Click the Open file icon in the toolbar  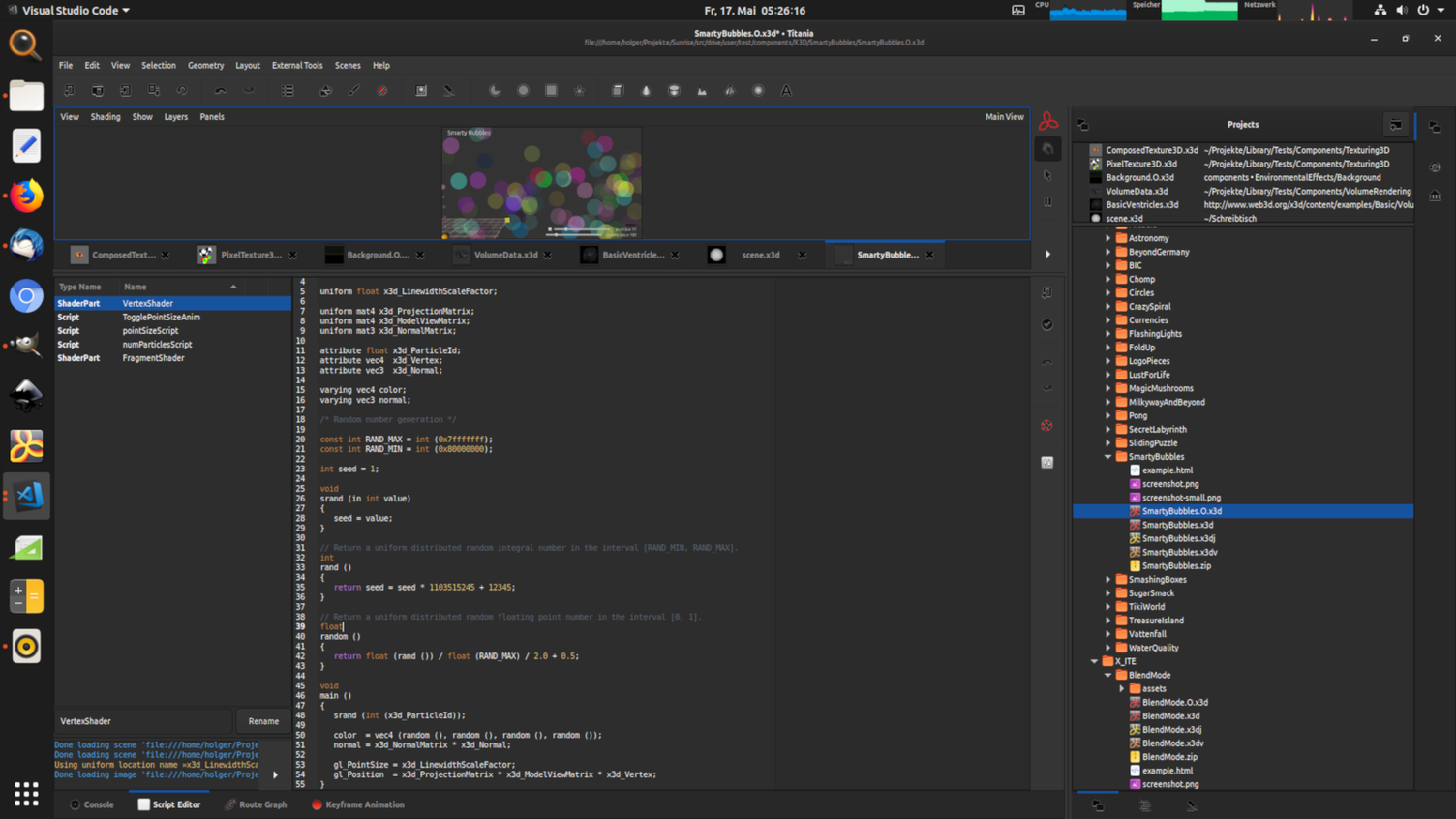(x=97, y=90)
